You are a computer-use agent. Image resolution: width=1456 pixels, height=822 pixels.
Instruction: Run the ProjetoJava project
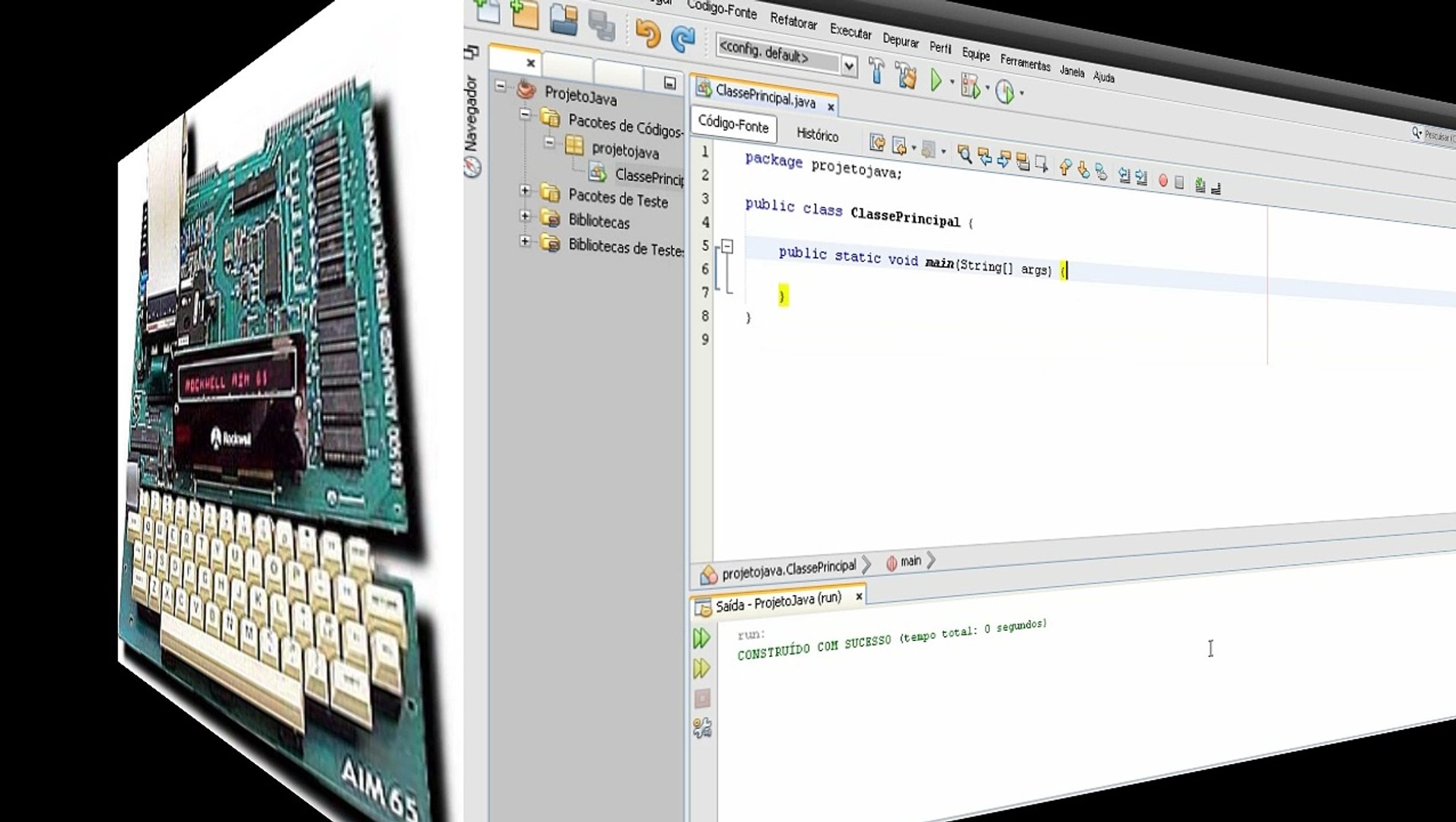(936, 80)
